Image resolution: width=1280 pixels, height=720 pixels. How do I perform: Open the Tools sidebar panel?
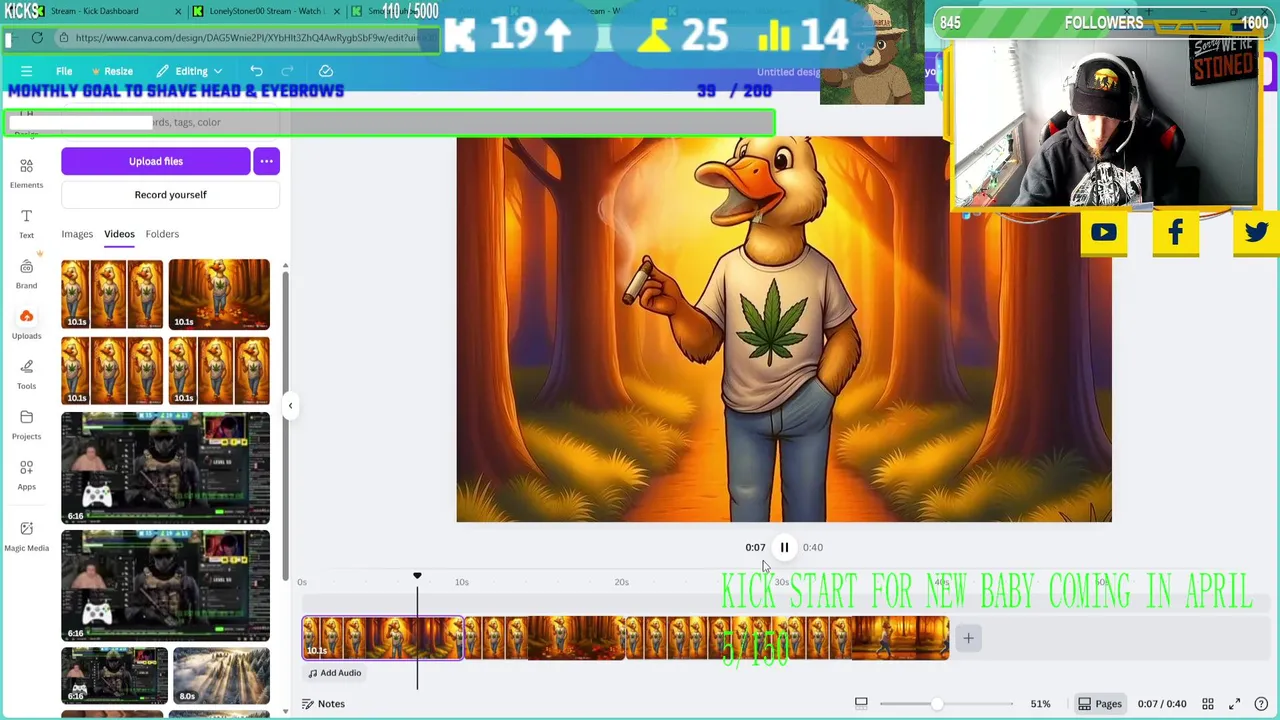(x=26, y=373)
